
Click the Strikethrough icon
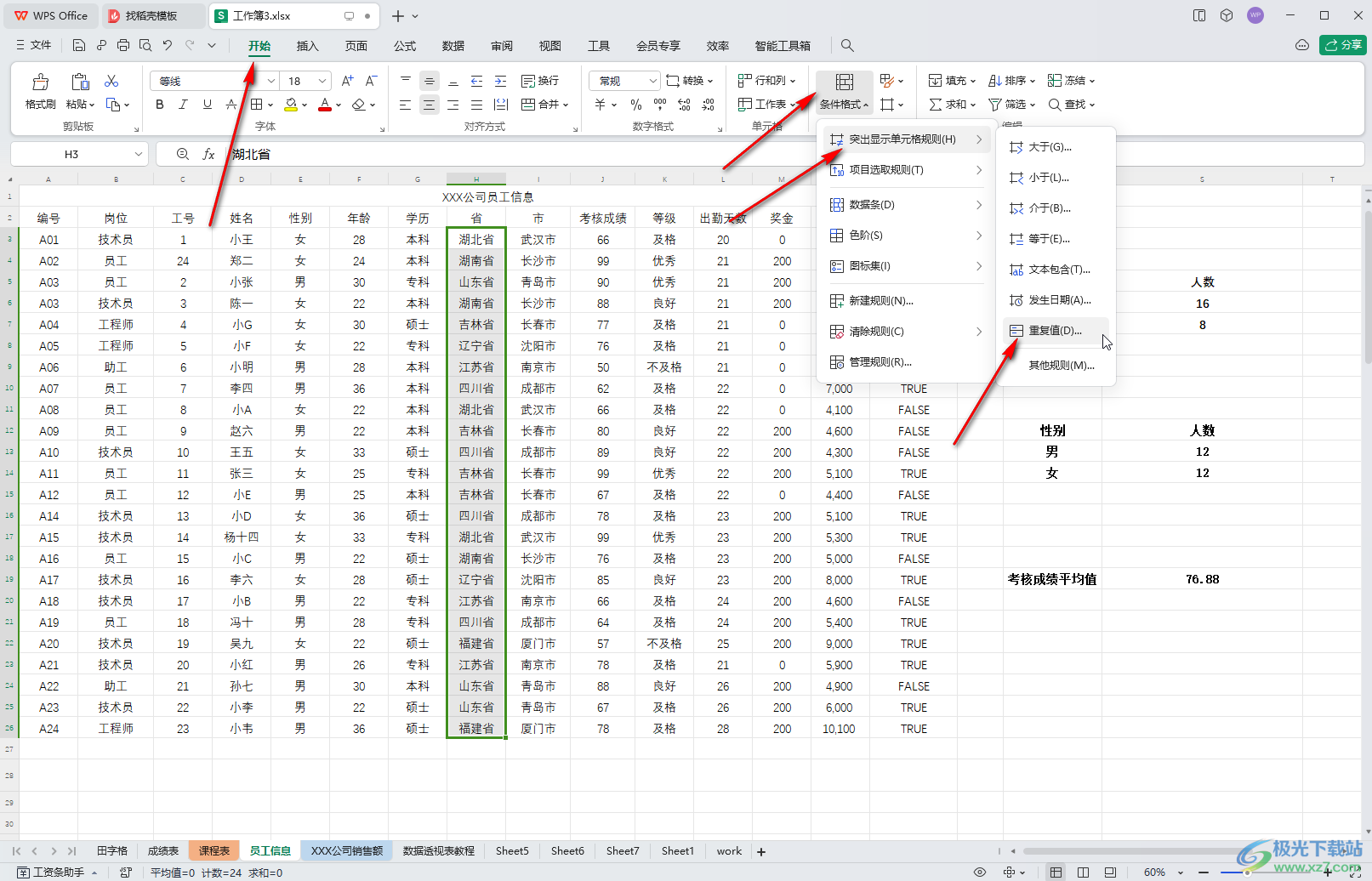click(x=231, y=105)
